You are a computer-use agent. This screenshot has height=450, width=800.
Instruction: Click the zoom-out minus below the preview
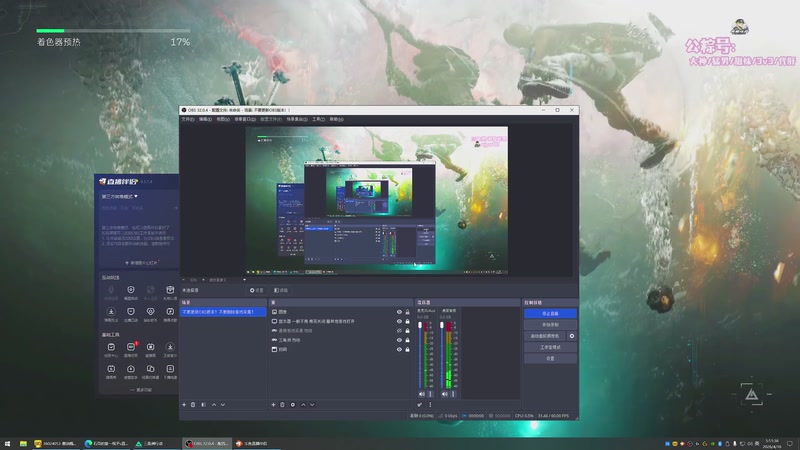(x=184, y=280)
